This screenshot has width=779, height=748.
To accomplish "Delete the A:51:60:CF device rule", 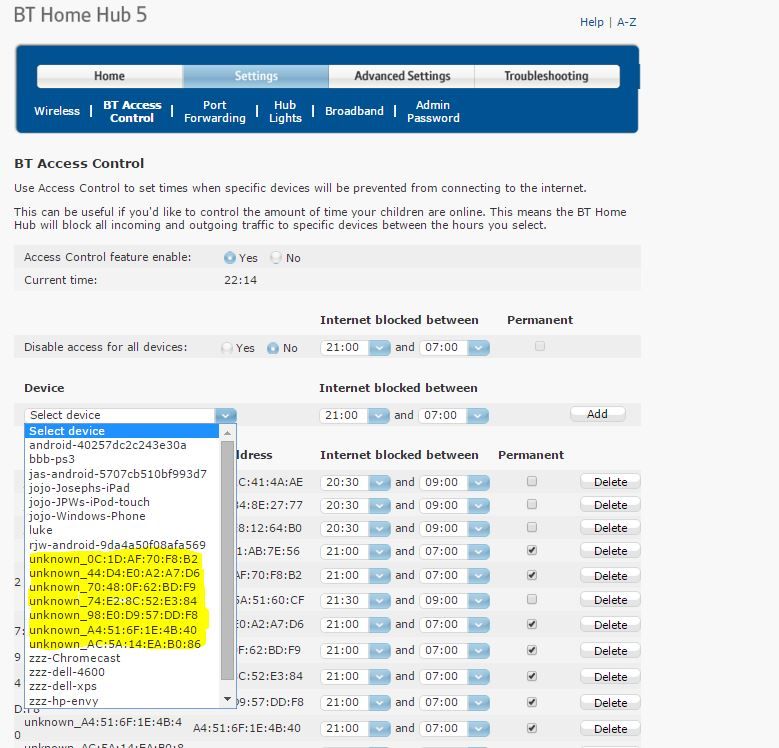I will (610, 600).
